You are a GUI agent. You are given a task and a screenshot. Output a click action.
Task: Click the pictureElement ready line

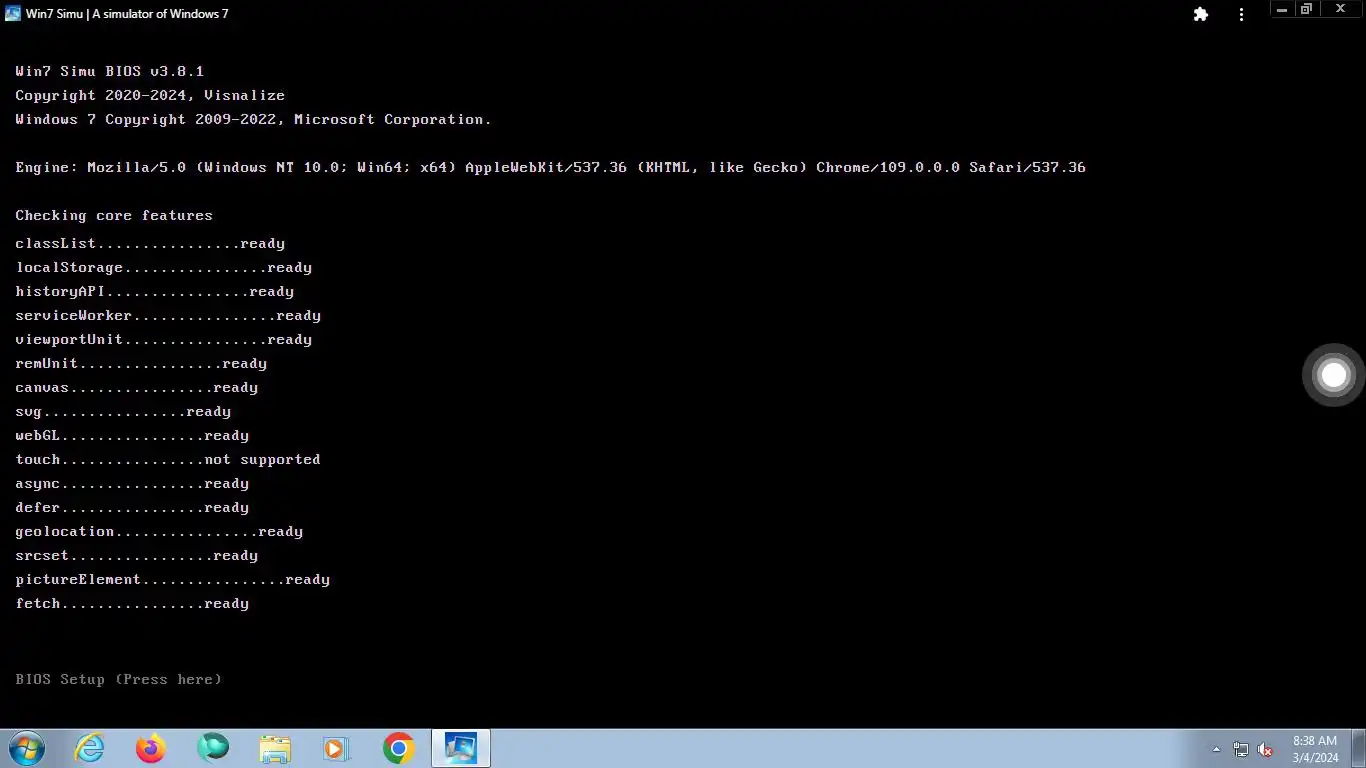coord(173,579)
